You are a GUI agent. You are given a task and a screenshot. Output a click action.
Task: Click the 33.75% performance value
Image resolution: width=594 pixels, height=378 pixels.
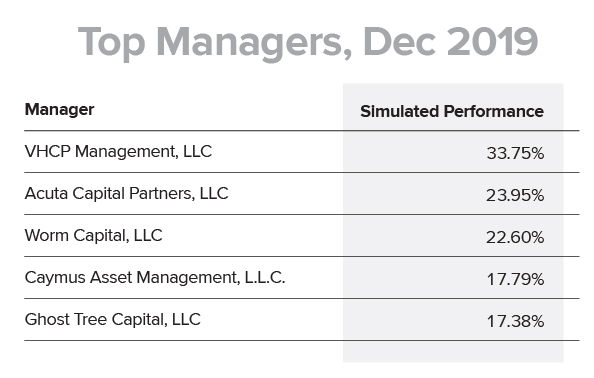pos(515,153)
